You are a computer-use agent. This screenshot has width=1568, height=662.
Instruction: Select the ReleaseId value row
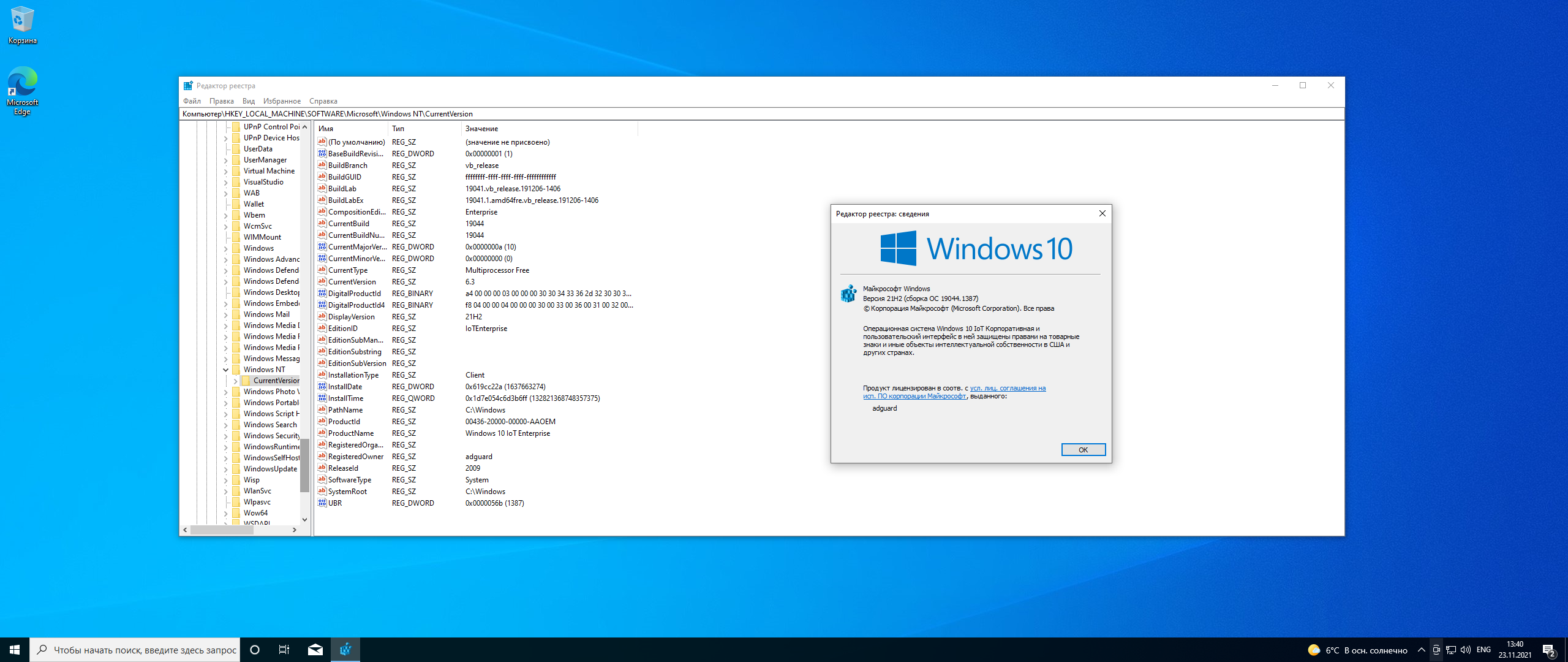475,468
